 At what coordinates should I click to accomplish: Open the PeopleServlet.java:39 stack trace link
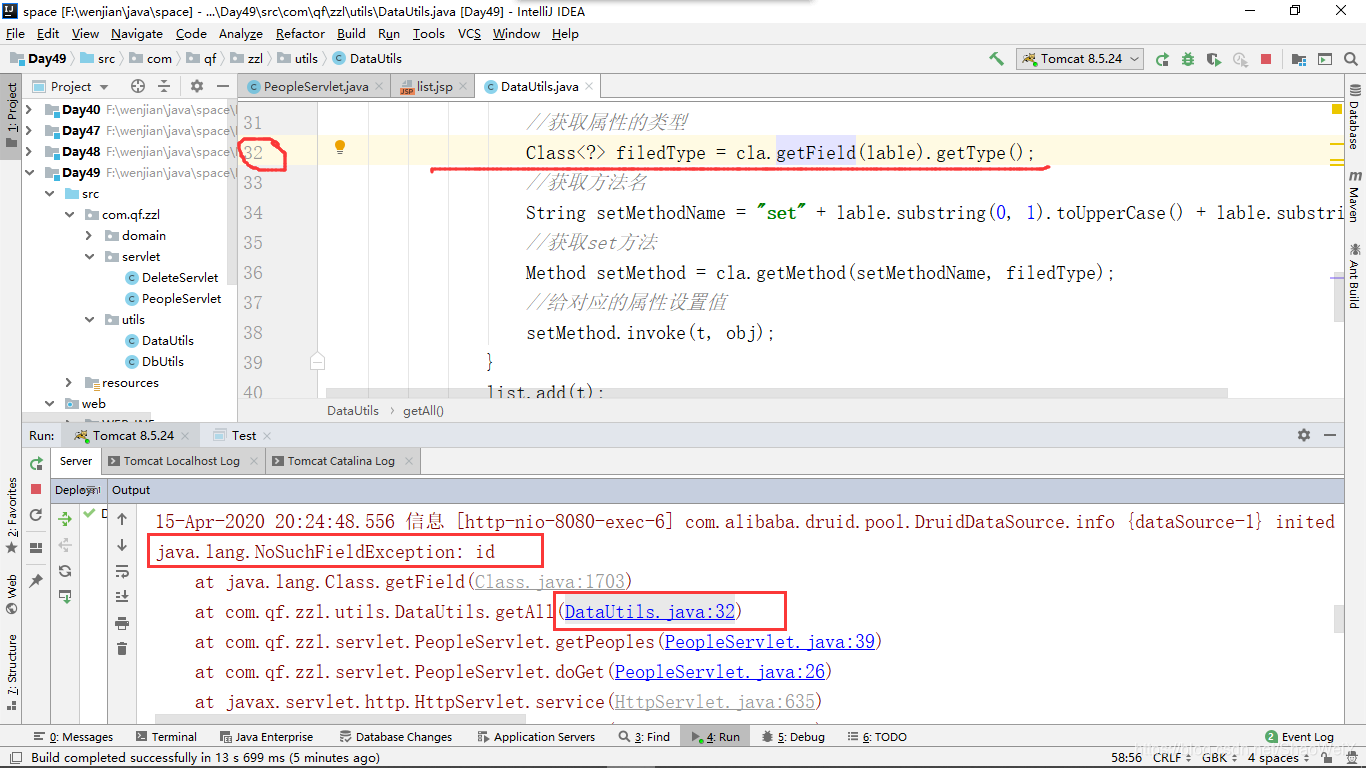coord(769,642)
